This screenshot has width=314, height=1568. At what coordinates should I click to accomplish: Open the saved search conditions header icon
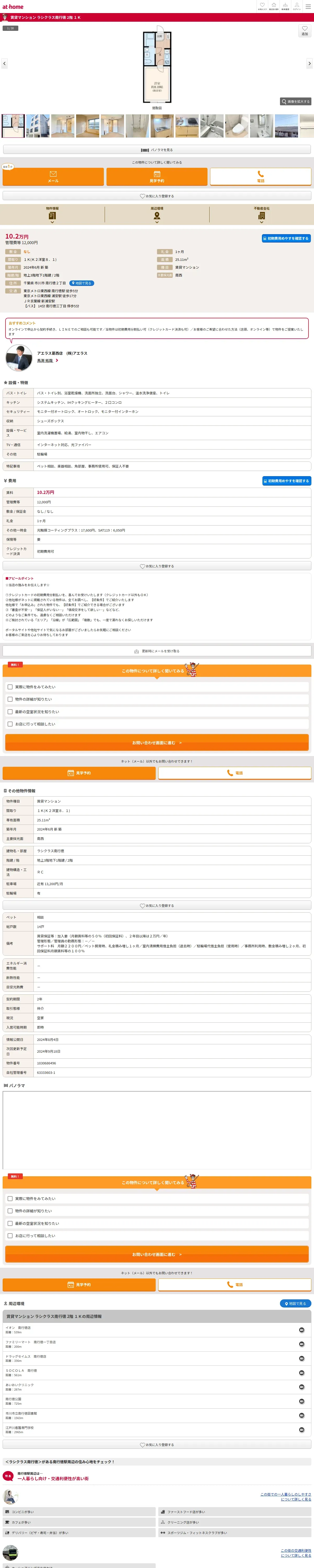285,6
